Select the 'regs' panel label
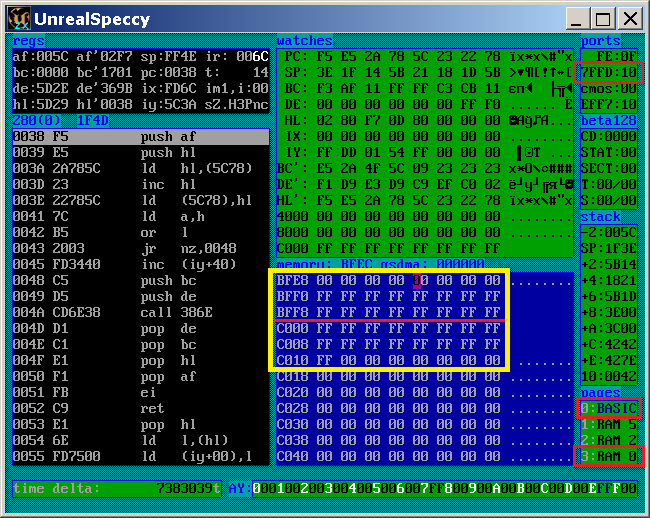This screenshot has width=650, height=518. coord(28,41)
